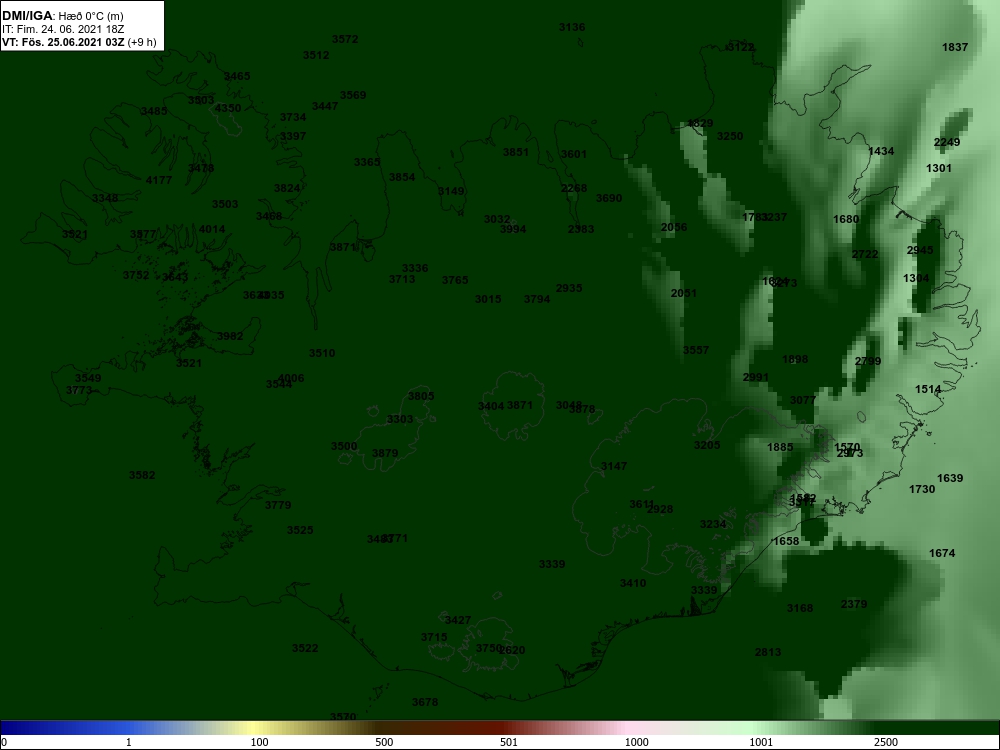
Task: Click the map value 3447
Action: tap(325, 107)
